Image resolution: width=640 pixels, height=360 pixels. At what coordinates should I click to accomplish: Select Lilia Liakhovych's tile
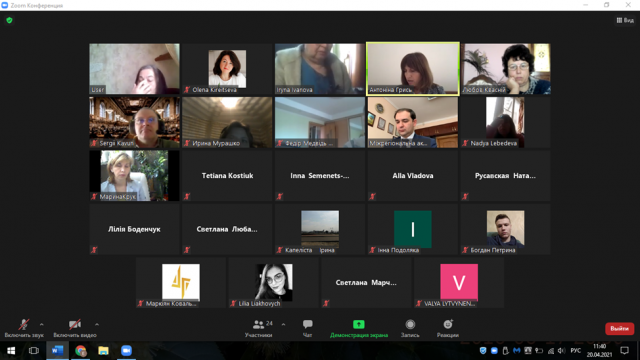click(x=273, y=282)
